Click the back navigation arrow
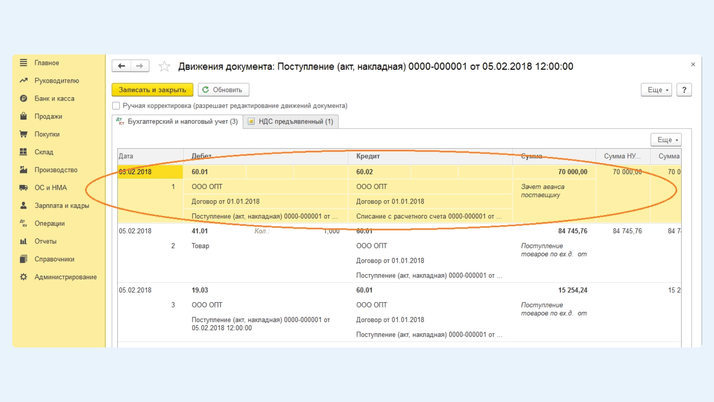Image resolution: width=714 pixels, height=402 pixels. tap(122, 66)
